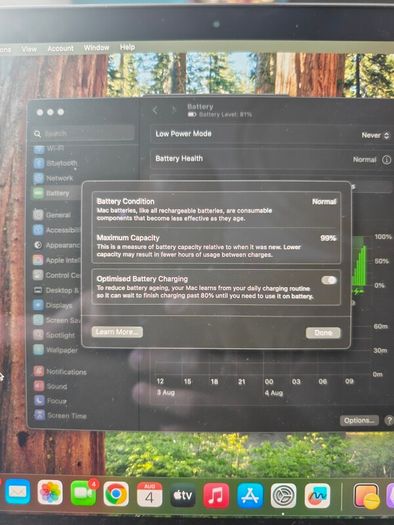Open Sound settings in sidebar
This screenshot has height=525, width=394.
[51, 386]
